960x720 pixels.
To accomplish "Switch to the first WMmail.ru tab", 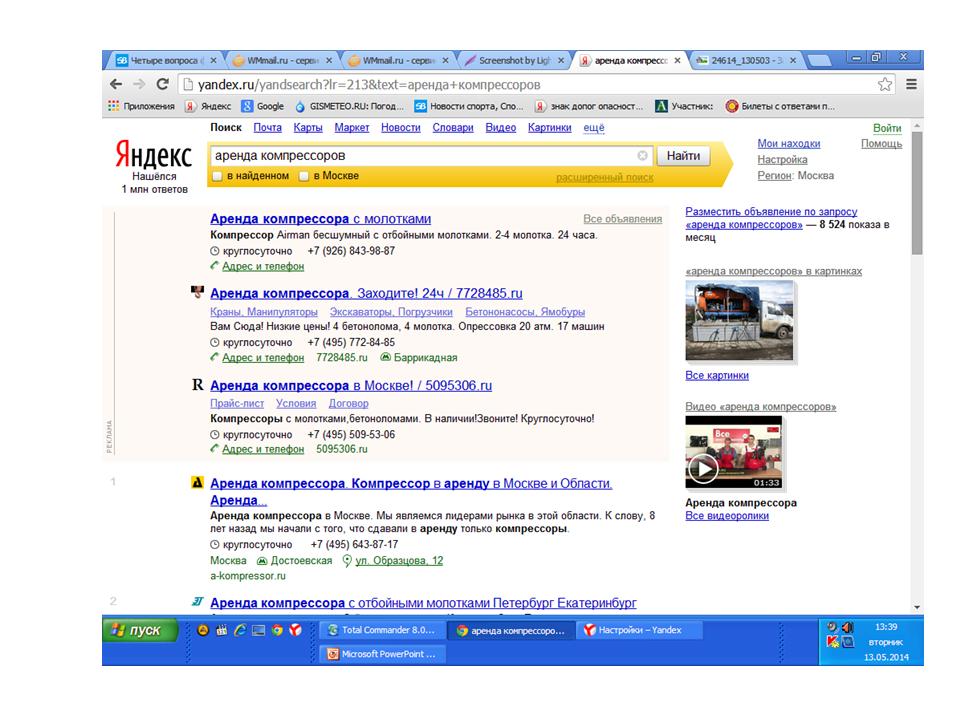I will [x=282, y=61].
